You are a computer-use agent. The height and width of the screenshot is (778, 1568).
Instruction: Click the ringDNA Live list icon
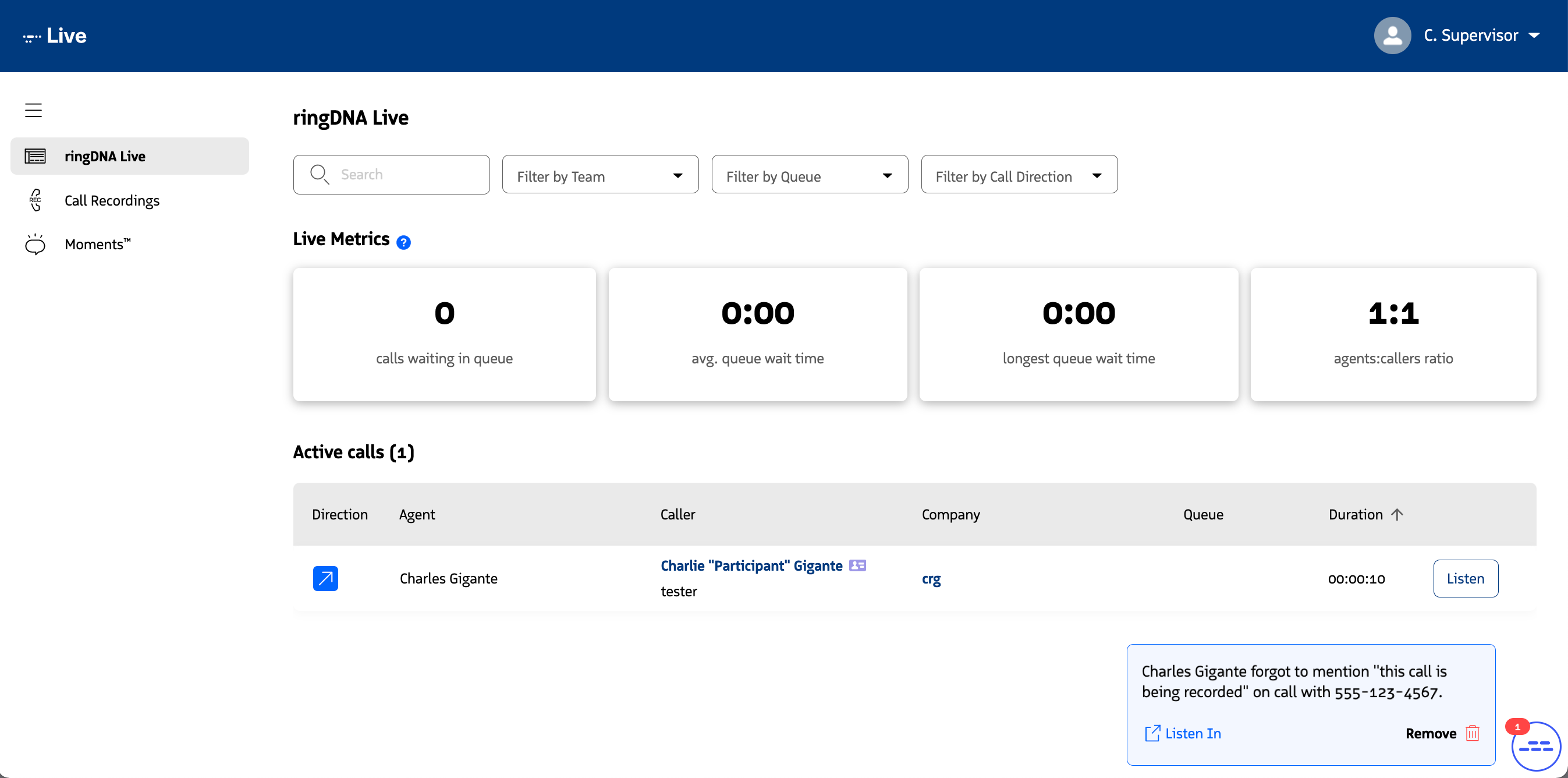click(x=36, y=156)
